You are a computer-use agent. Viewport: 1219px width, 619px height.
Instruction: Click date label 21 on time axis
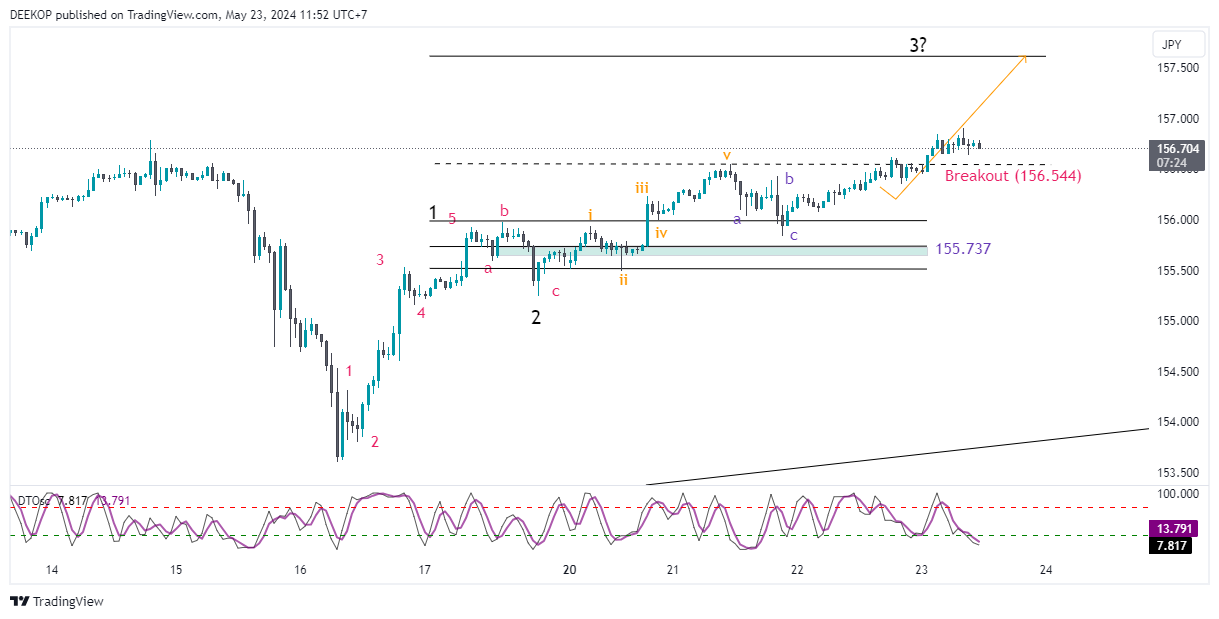tap(673, 570)
